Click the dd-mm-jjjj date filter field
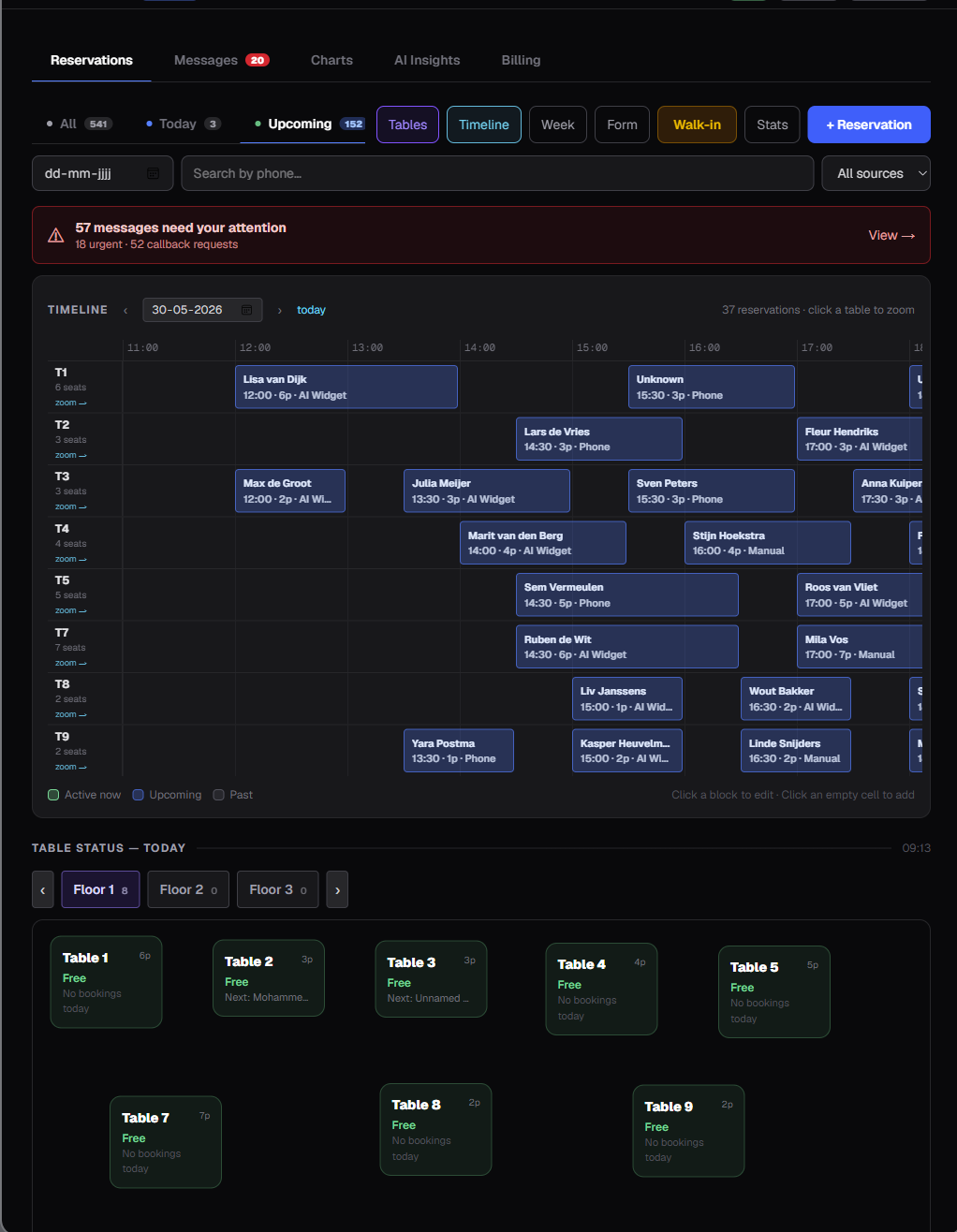Viewport: 957px width, 1232px height. 103,173
